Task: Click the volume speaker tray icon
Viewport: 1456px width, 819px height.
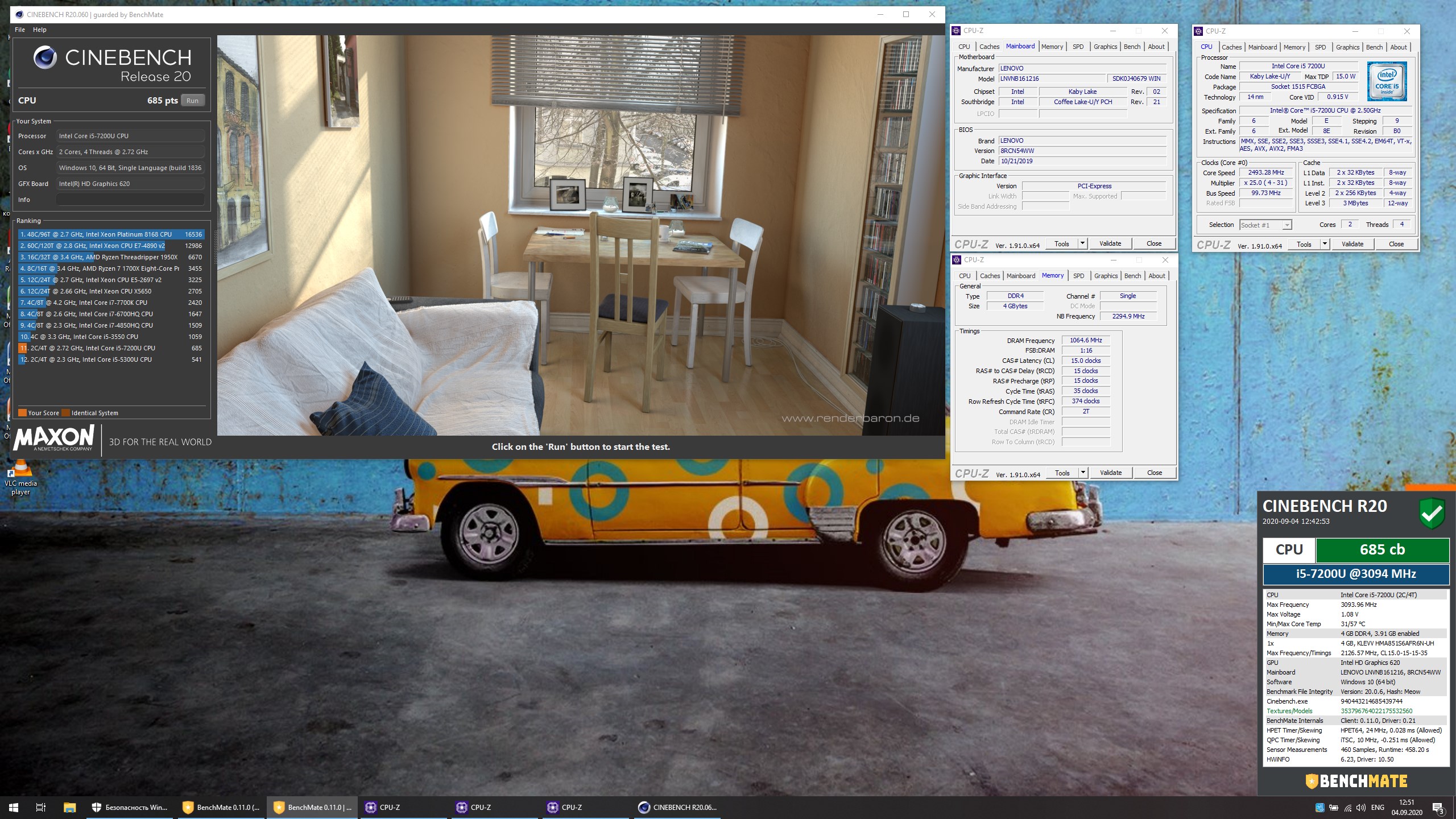Action: click(1361, 808)
